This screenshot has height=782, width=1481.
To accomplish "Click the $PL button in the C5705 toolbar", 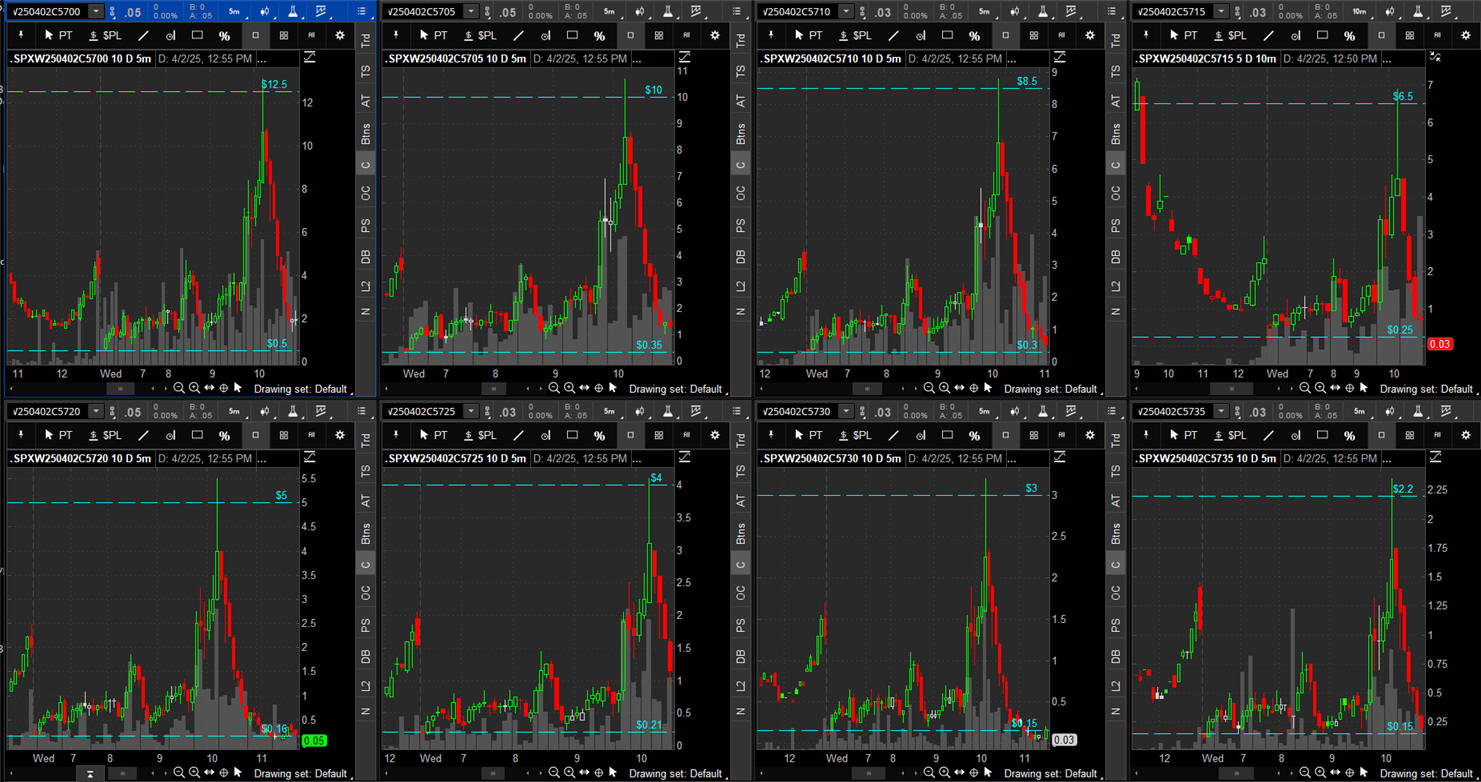I will [480, 36].
